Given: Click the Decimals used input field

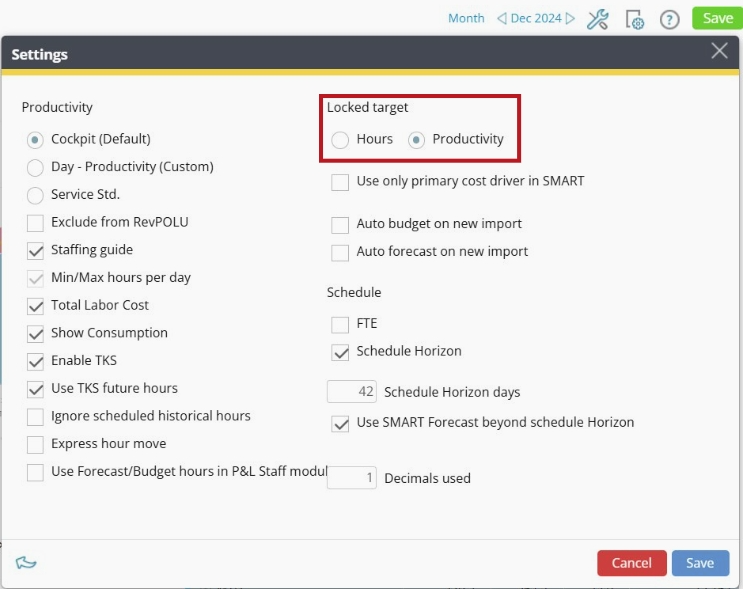Looking at the screenshot, I should coord(352,478).
